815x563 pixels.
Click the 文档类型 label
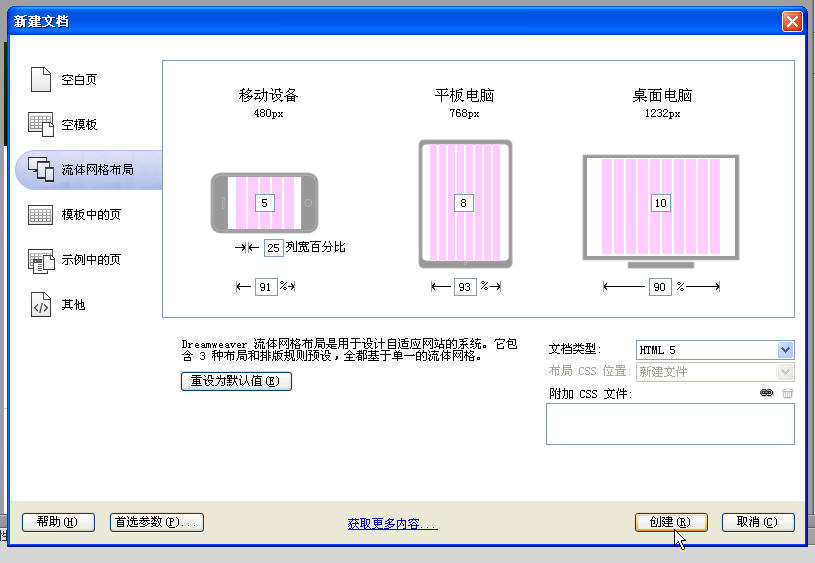575,349
